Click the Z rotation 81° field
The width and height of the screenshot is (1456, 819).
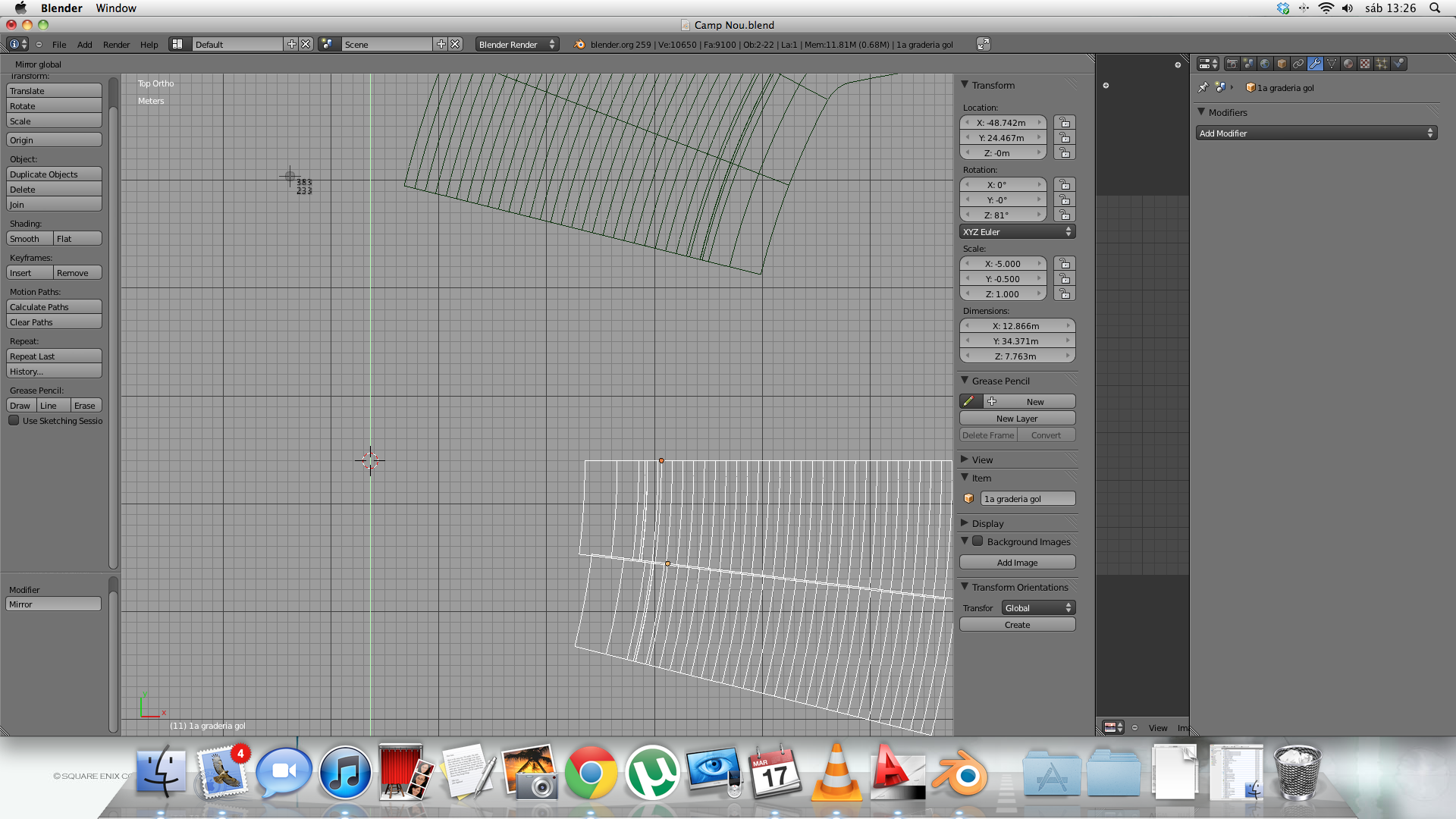1003,215
